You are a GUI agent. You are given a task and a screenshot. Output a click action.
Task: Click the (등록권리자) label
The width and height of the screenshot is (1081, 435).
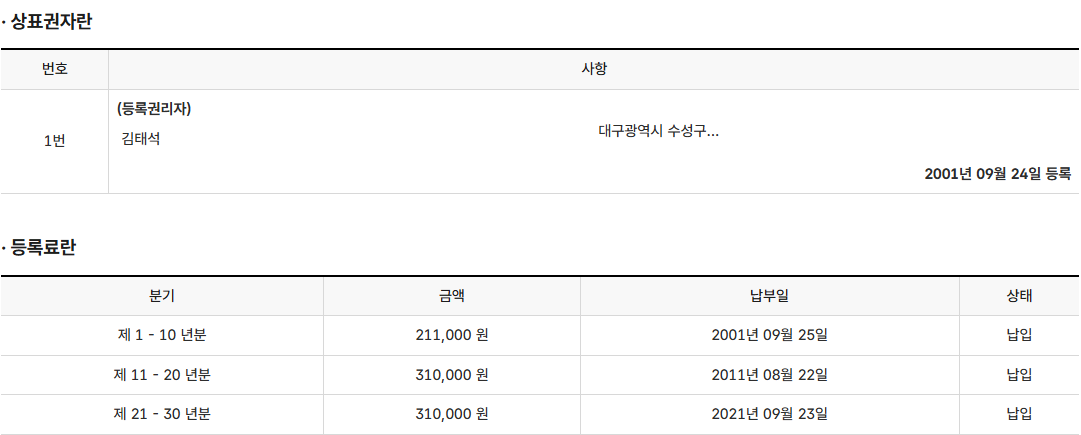(x=154, y=109)
